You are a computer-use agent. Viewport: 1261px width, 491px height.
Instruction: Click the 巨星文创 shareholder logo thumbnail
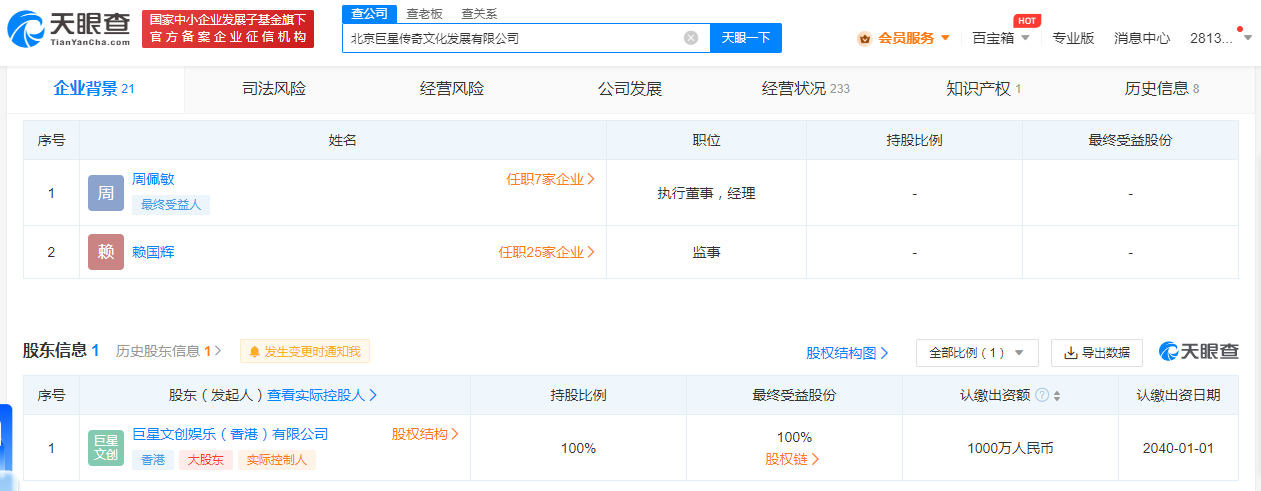click(106, 448)
